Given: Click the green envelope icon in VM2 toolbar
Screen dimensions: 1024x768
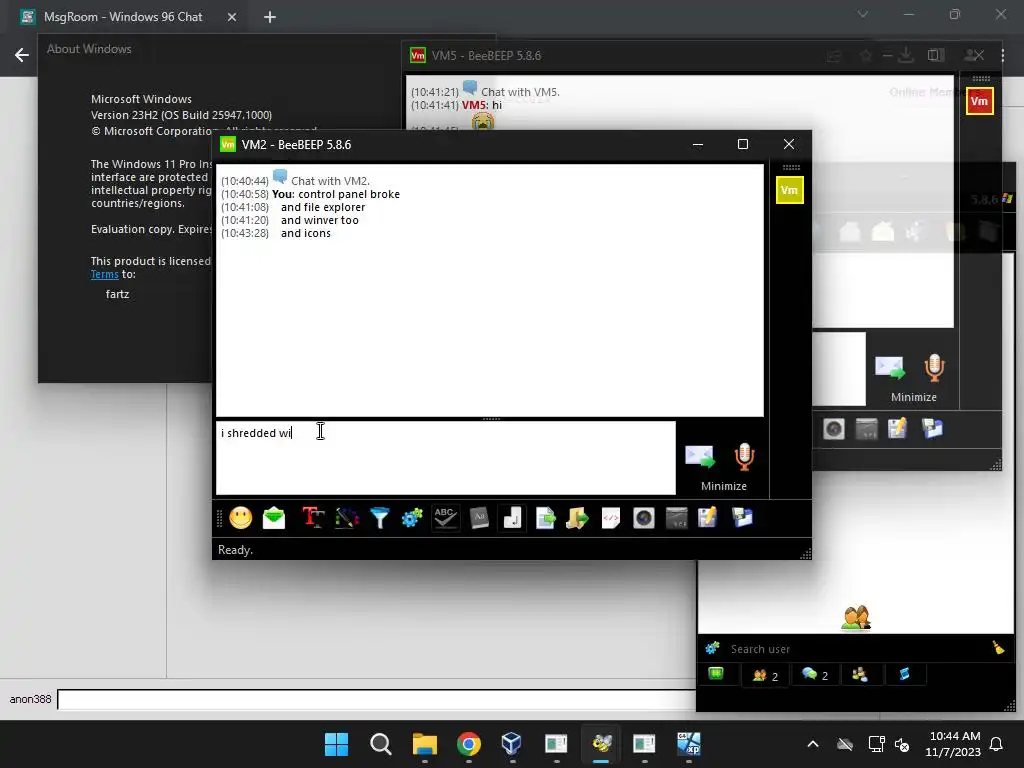Looking at the screenshot, I should pyautogui.click(x=274, y=519).
